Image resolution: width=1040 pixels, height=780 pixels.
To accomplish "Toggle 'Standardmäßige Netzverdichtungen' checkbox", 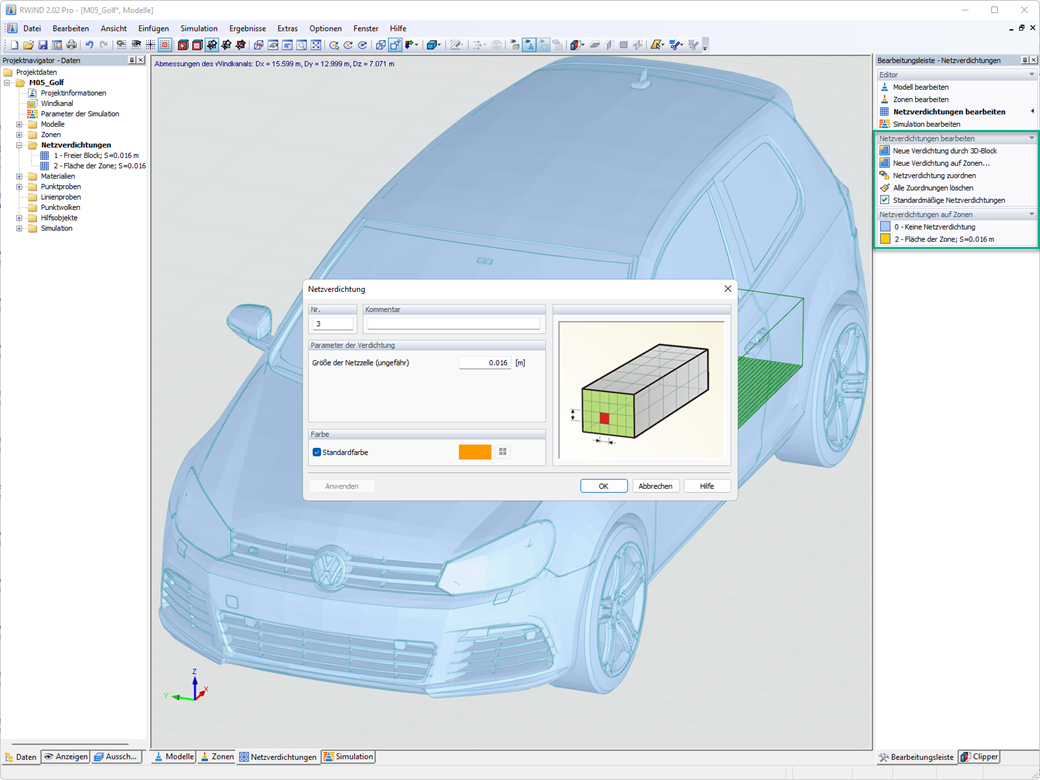I will click(884, 200).
